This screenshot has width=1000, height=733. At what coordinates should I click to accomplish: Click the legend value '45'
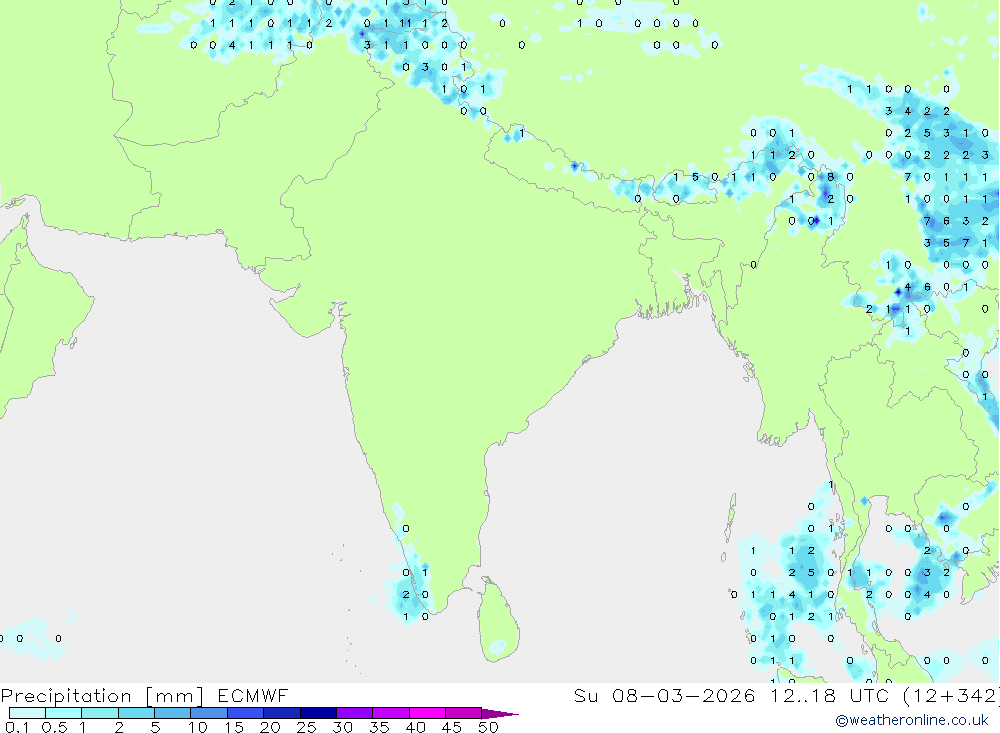tap(452, 727)
